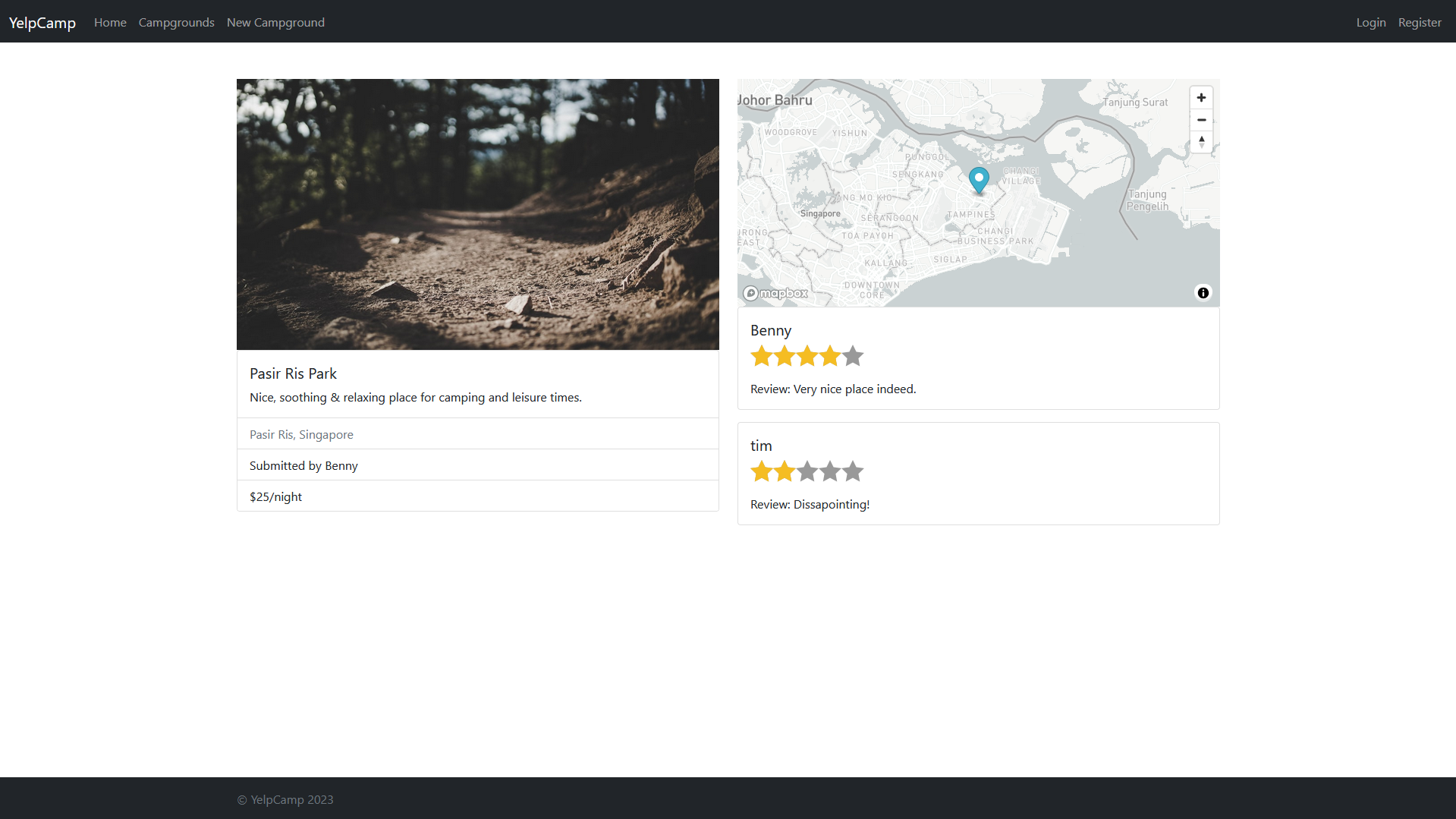Click the Mapbox logo on the map
Screen dimensions: 1456x819
coord(774,292)
